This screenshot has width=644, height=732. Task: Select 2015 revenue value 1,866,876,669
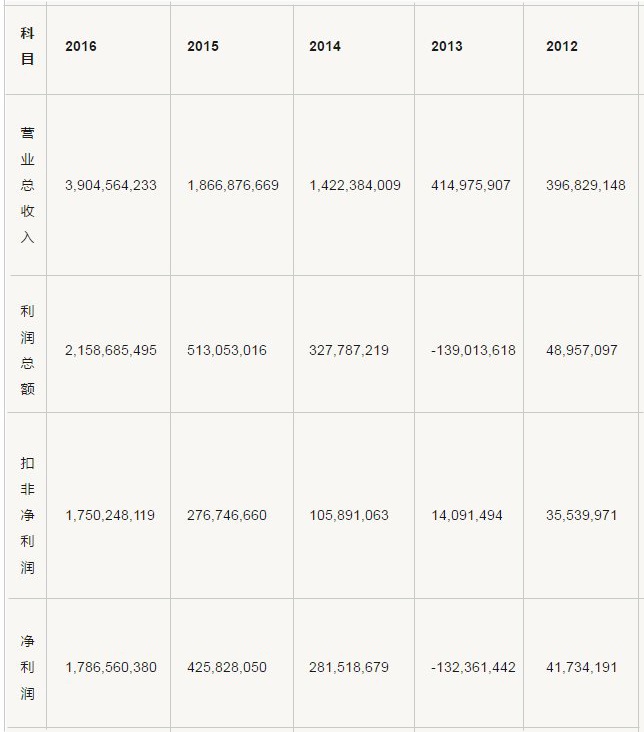coord(233,185)
